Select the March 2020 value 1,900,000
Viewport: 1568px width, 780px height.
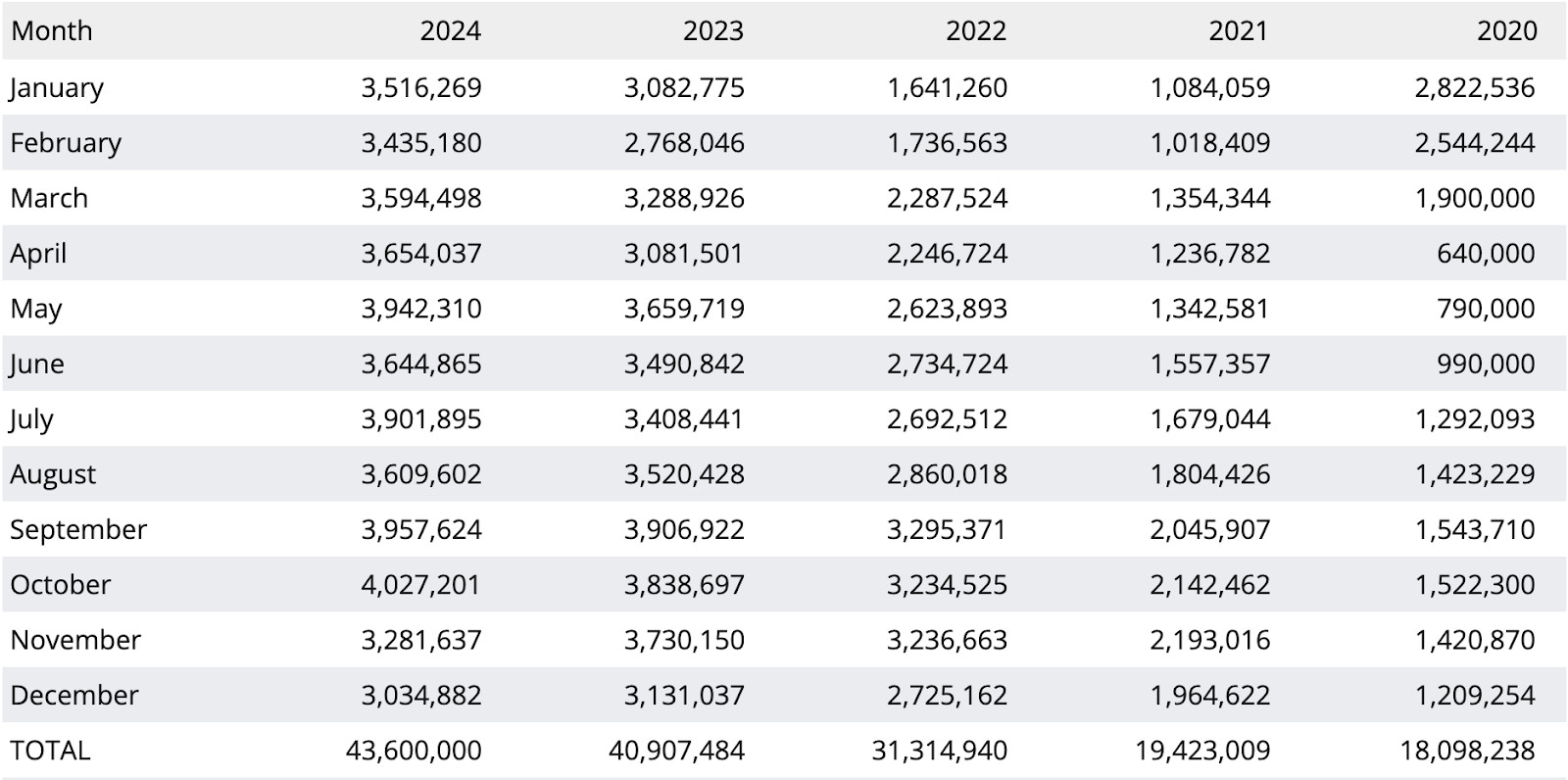pyautogui.click(x=1475, y=198)
